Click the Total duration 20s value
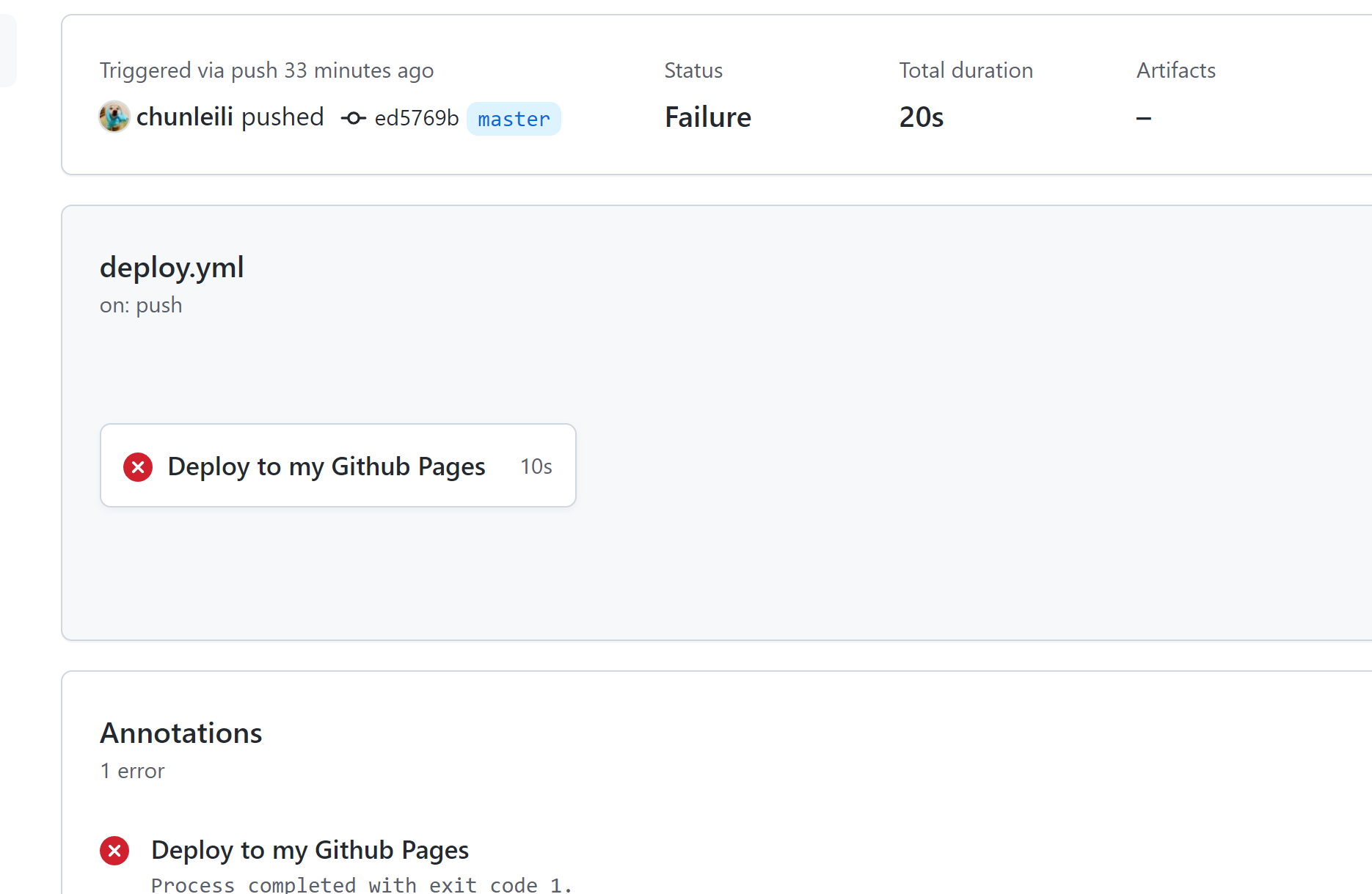 tap(921, 117)
